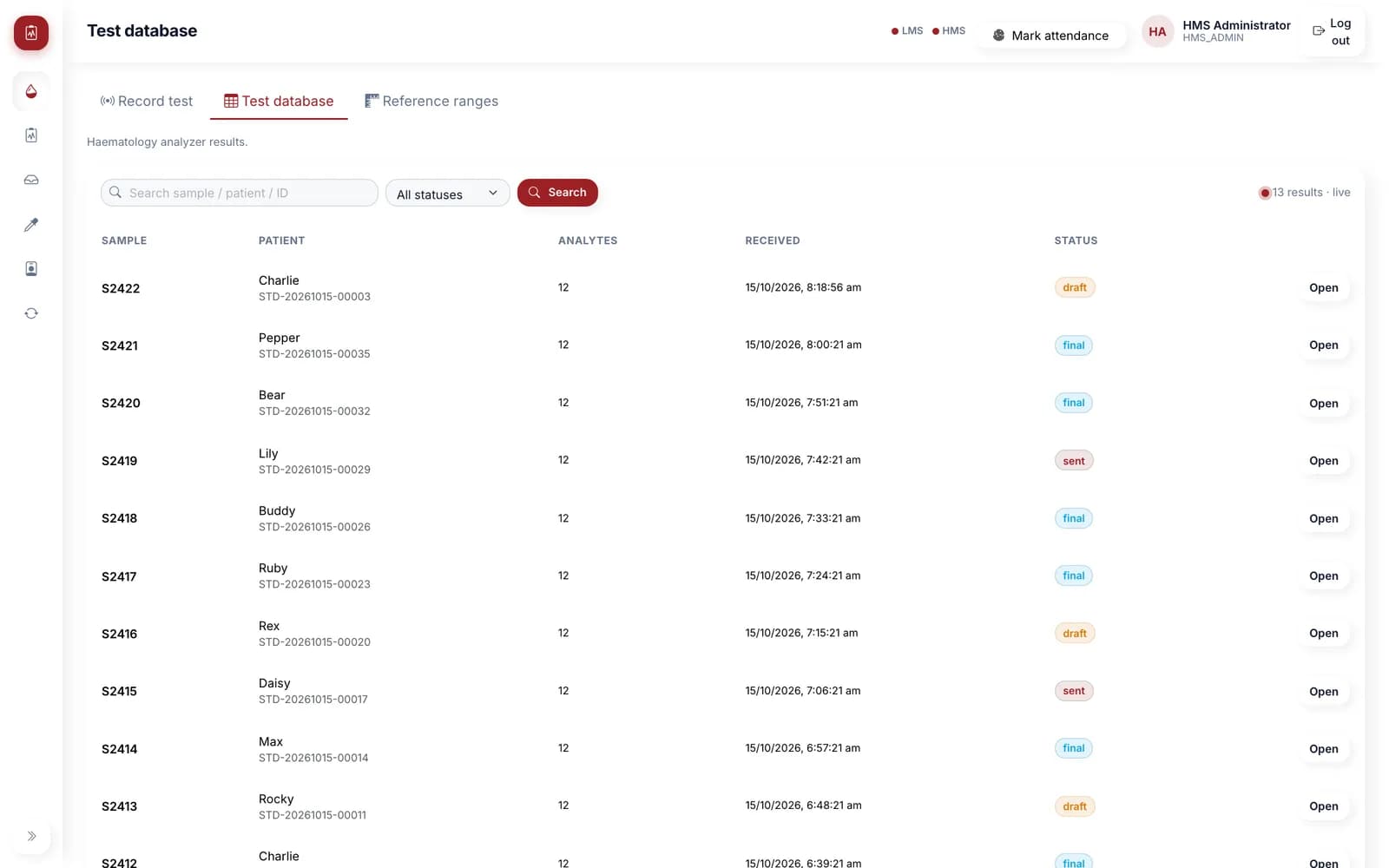Click the sent status badge for S2419
This screenshot has height=868, width=1389.
click(1074, 461)
